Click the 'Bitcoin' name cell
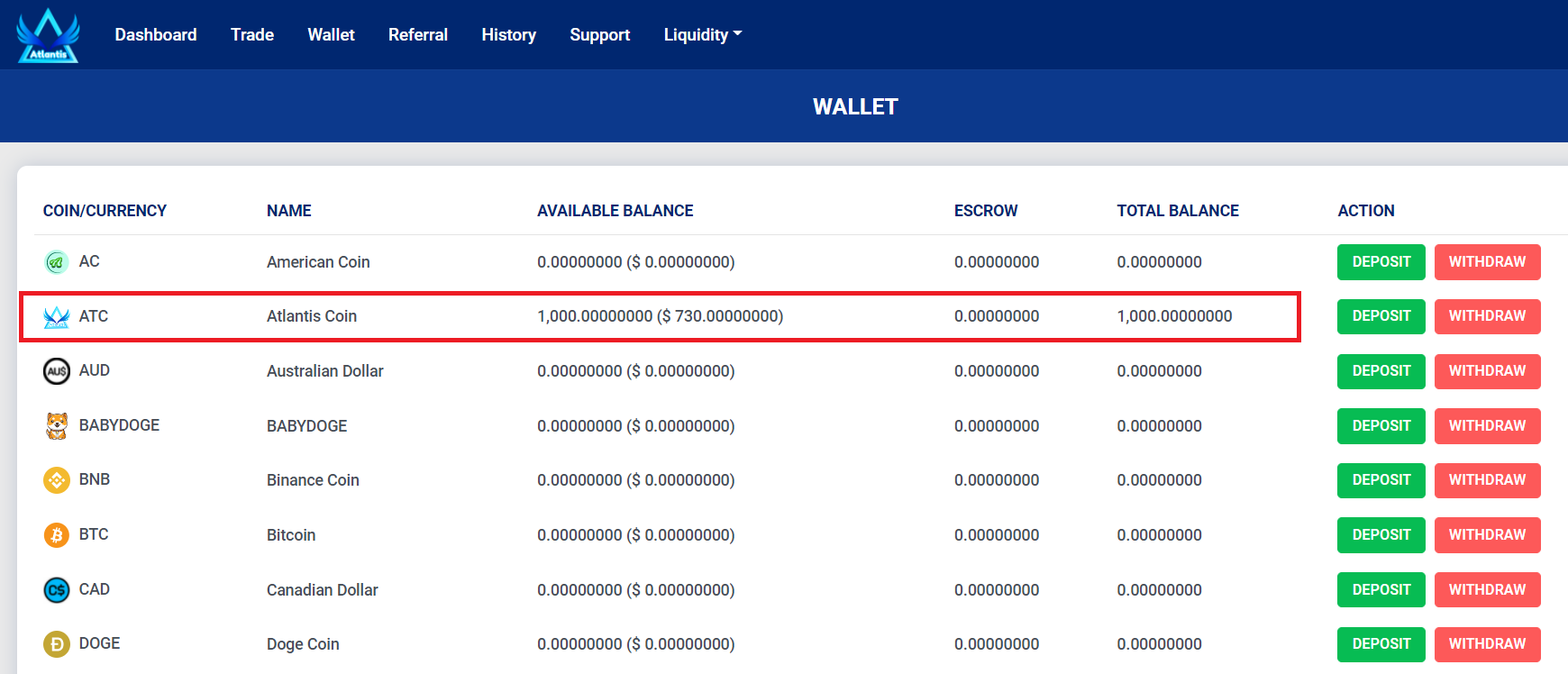This screenshot has width=1568, height=674. click(291, 535)
